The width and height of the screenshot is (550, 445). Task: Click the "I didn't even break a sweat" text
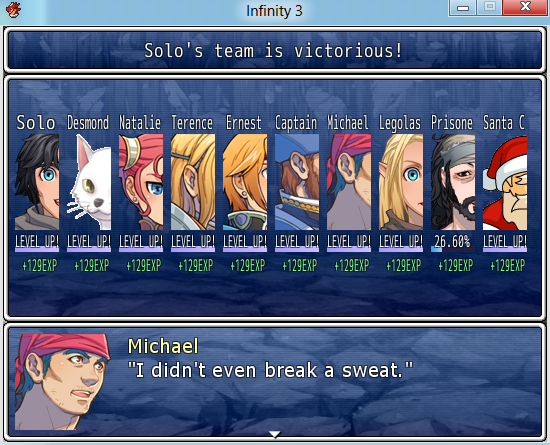270,370
